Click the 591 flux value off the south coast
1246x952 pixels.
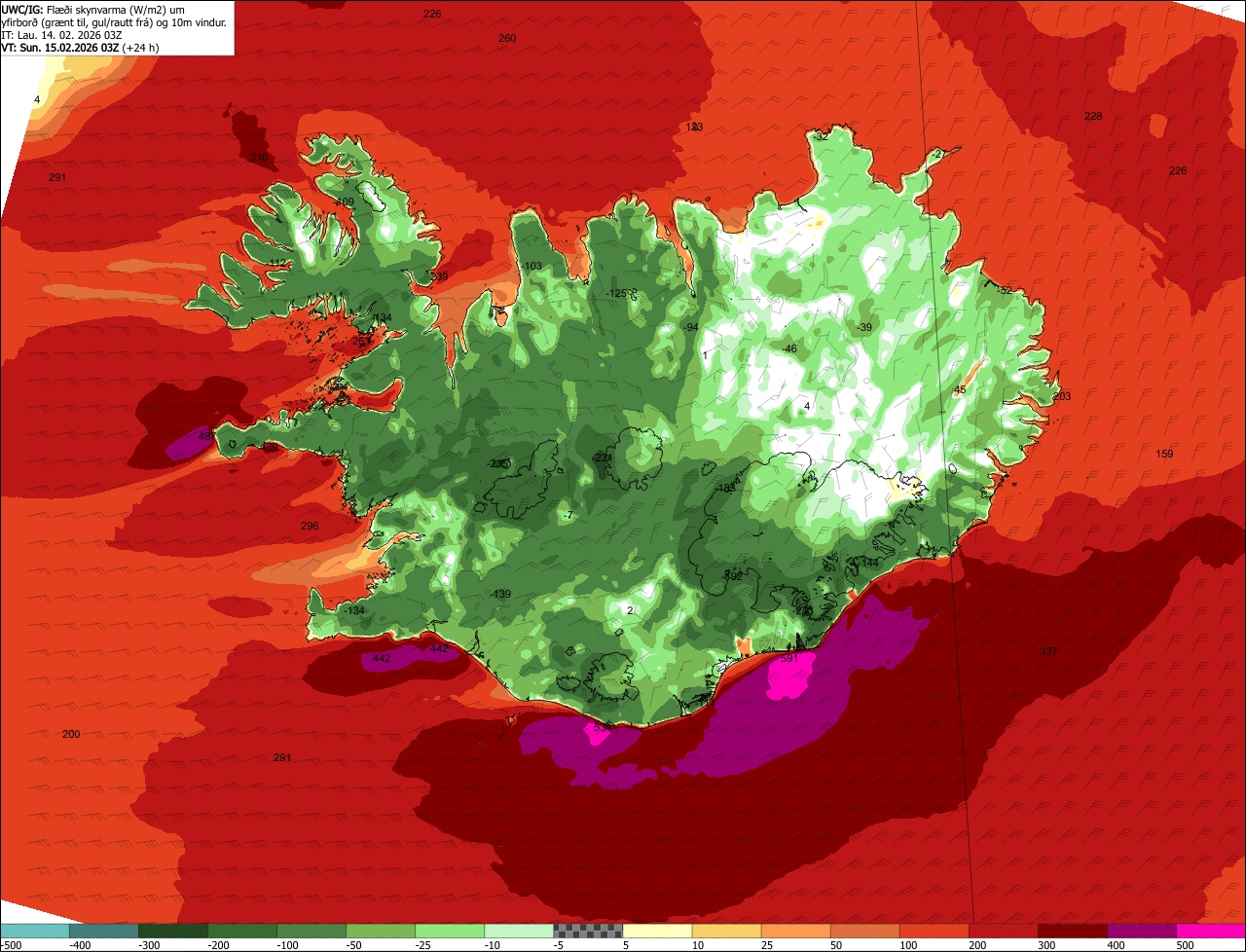coord(789,659)
